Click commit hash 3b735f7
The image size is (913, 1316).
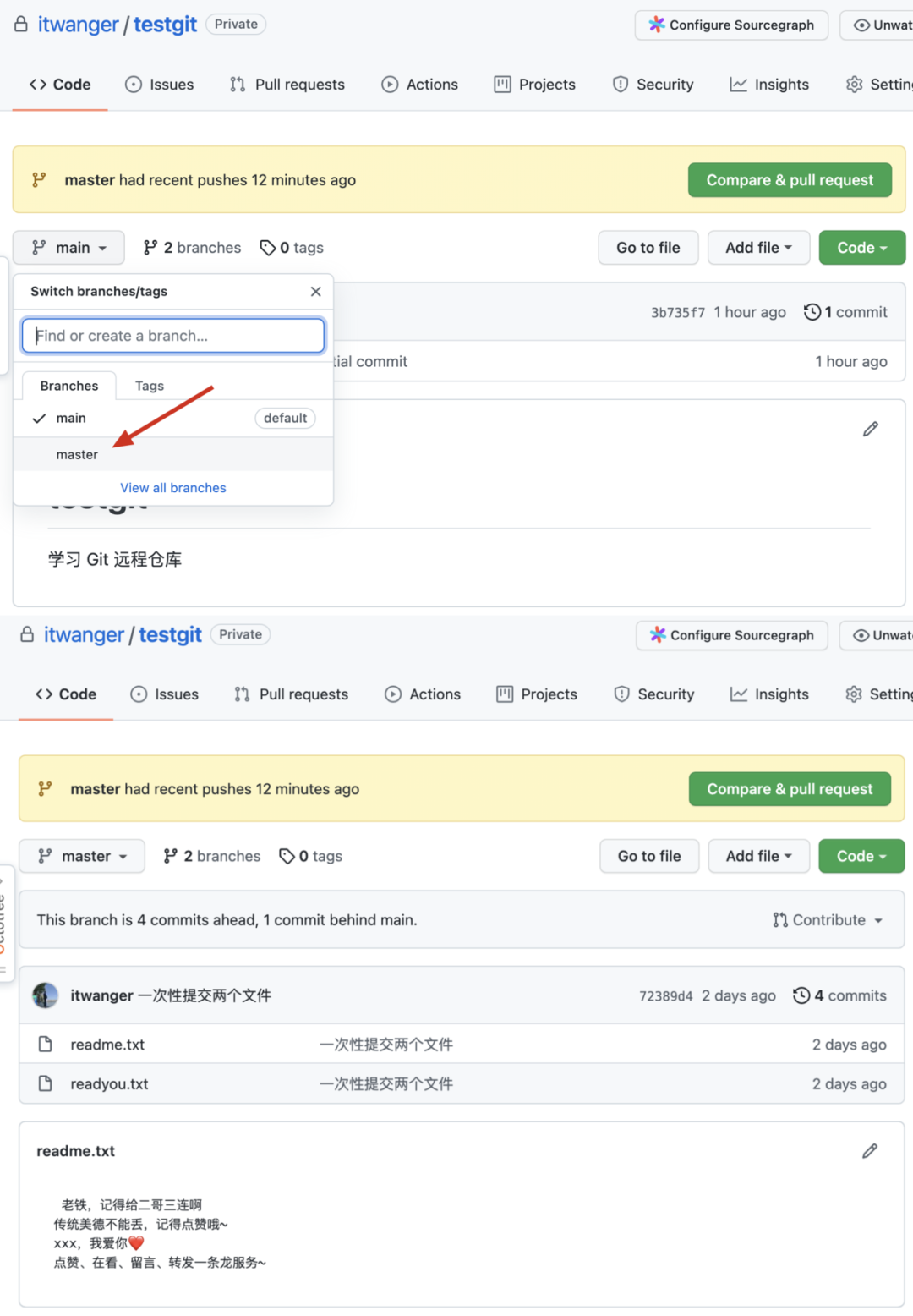(x=678, y=312)
